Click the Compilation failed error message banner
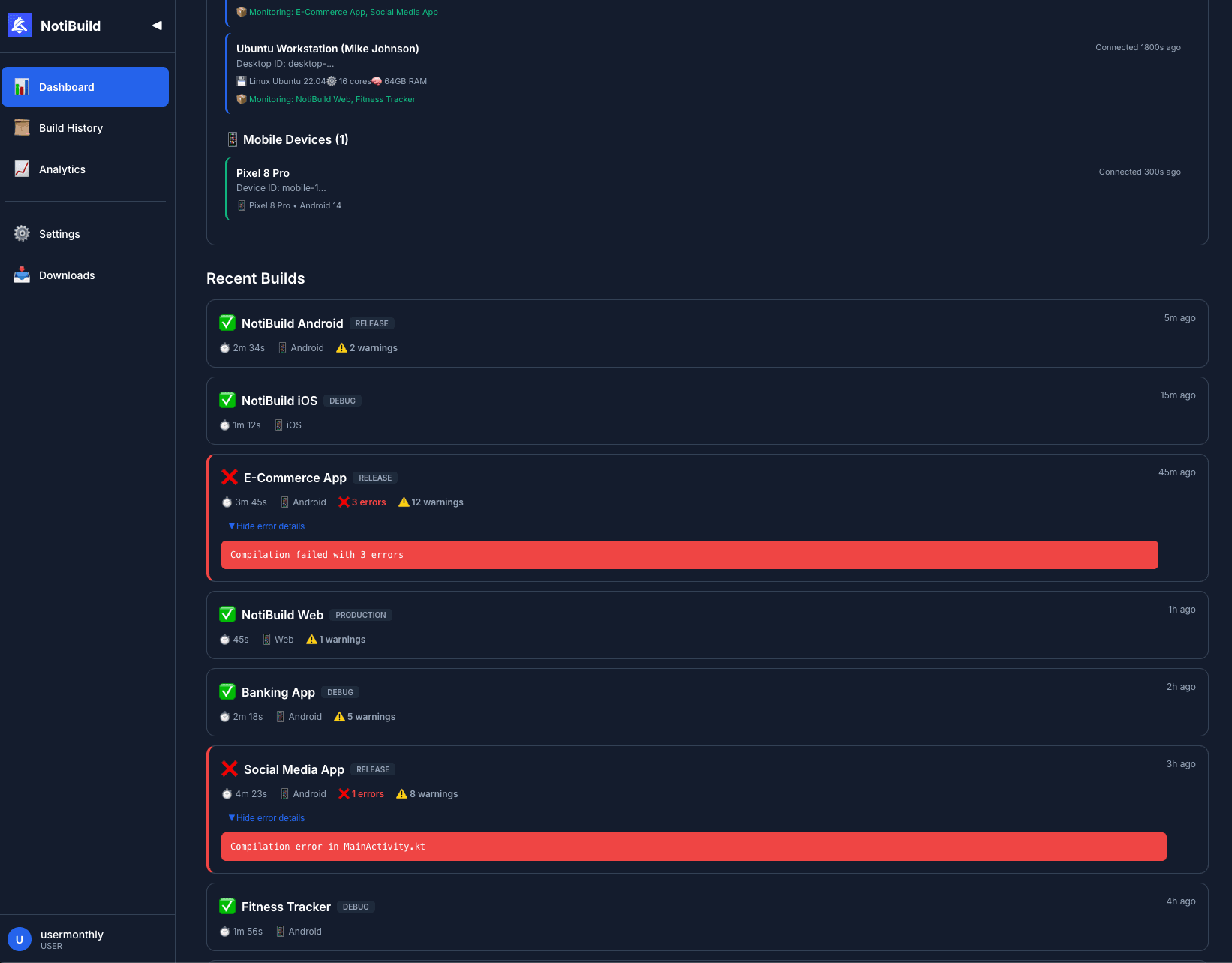Screen dimensions: 1232x963 (x=690, y=555)
